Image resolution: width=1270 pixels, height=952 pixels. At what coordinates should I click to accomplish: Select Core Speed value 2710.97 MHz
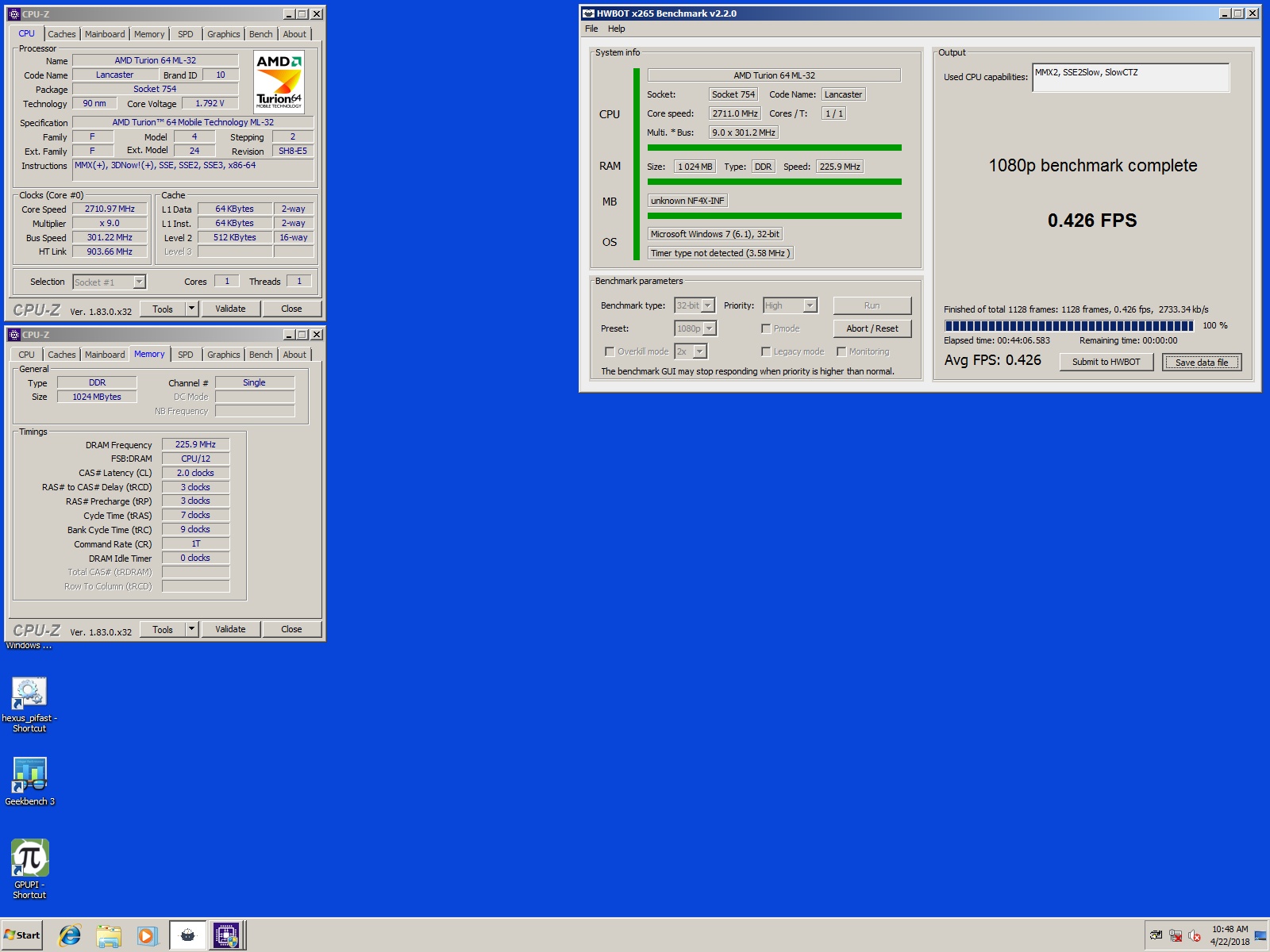(x=110, y=209)
